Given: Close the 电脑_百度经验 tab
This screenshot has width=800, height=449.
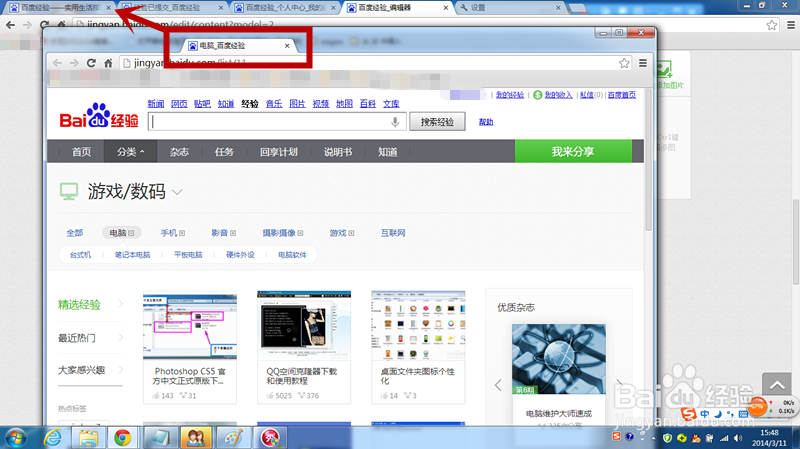Looking at the screenshot, I should click(287, 45).
